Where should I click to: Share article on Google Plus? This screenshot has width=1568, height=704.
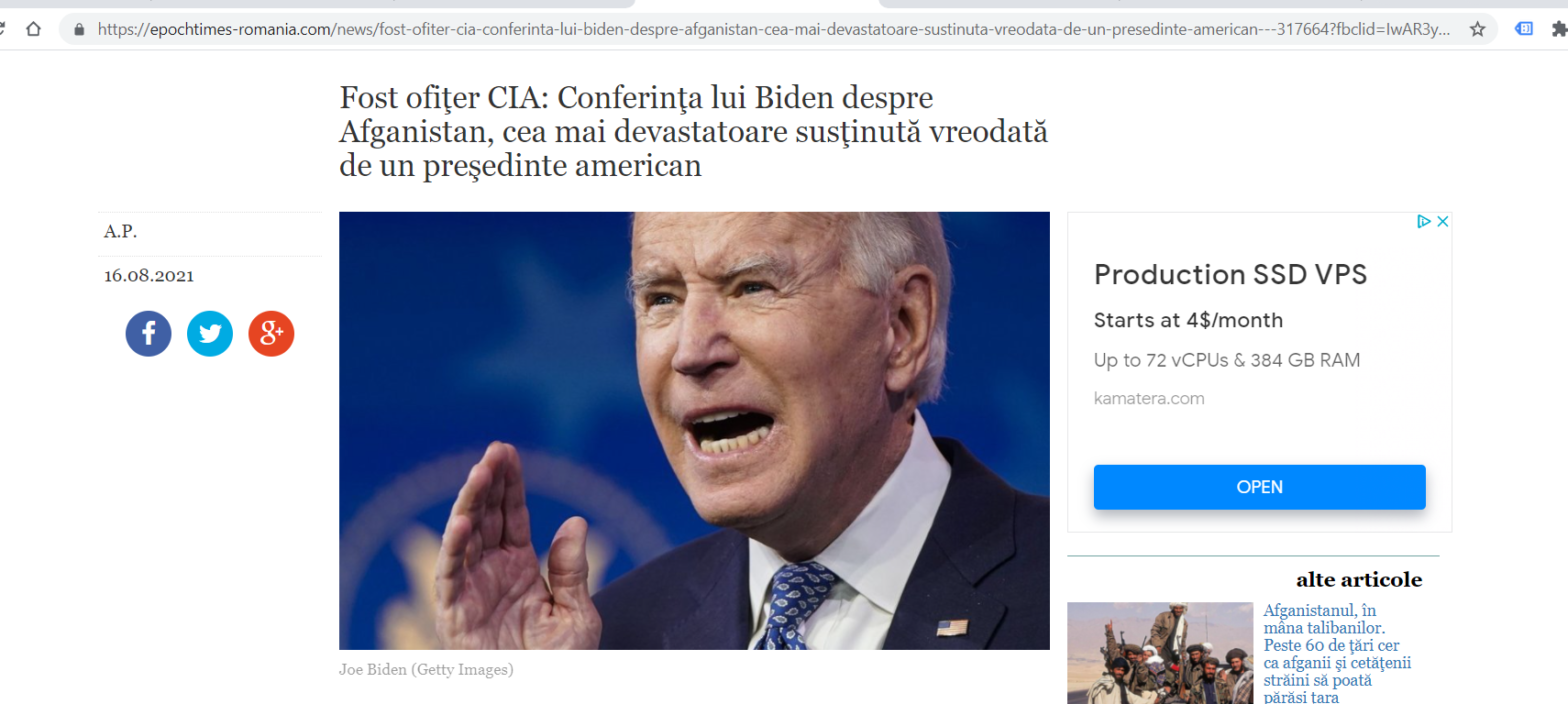pyautogui.click(x=271, y=334)
